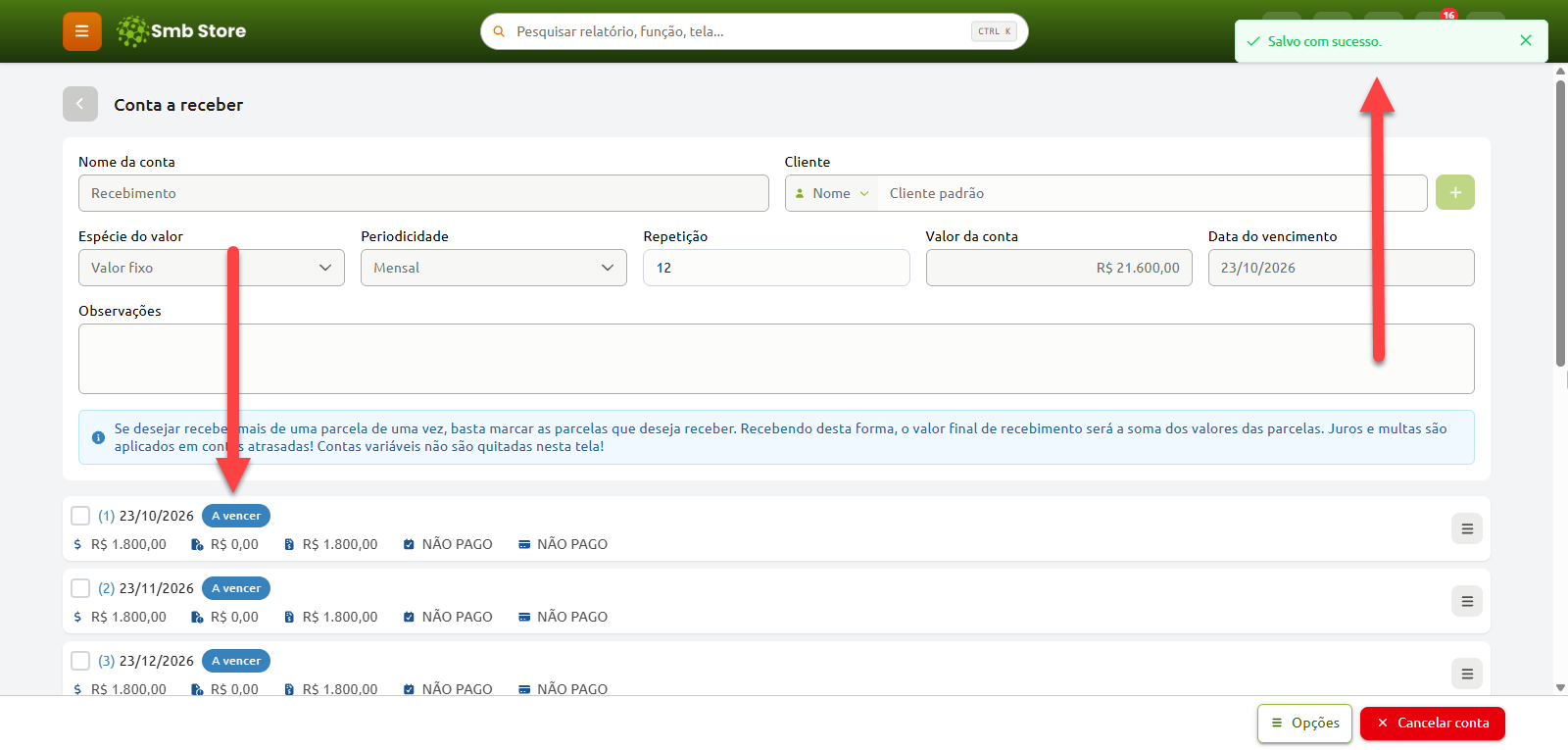Image resolution: width=1568 pixels, height=750 pixels.
Task: Expand the Periodicidade dropdown set to Mensal
Action: [494, 268]
